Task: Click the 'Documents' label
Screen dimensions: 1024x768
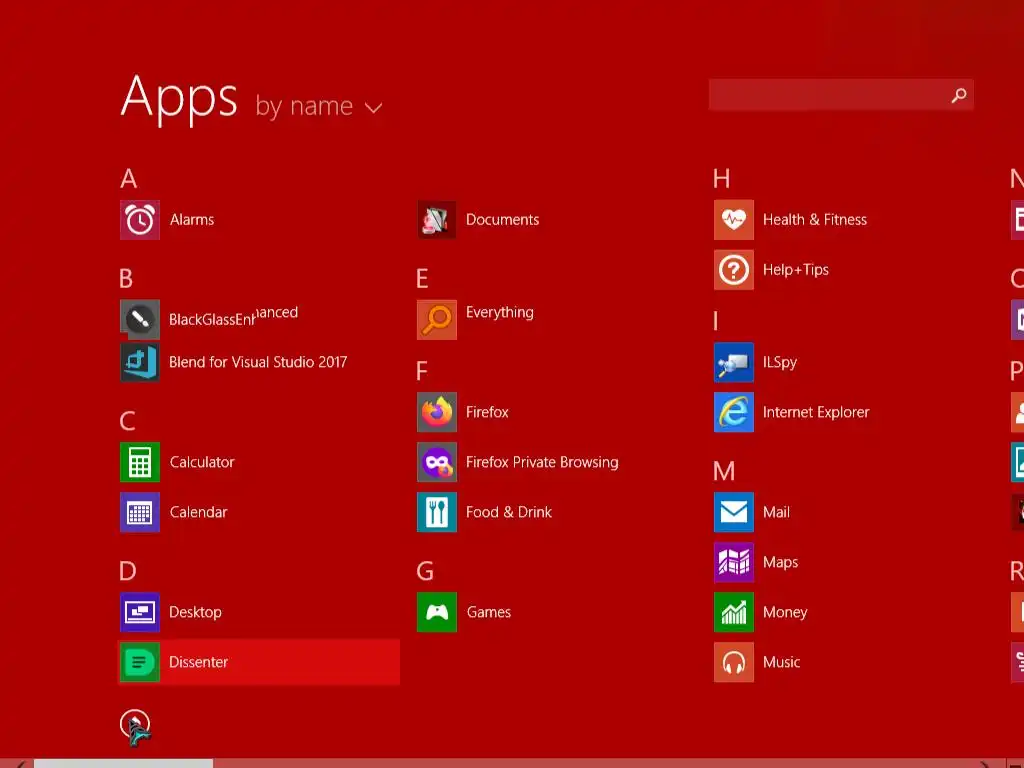Action: 503,220
